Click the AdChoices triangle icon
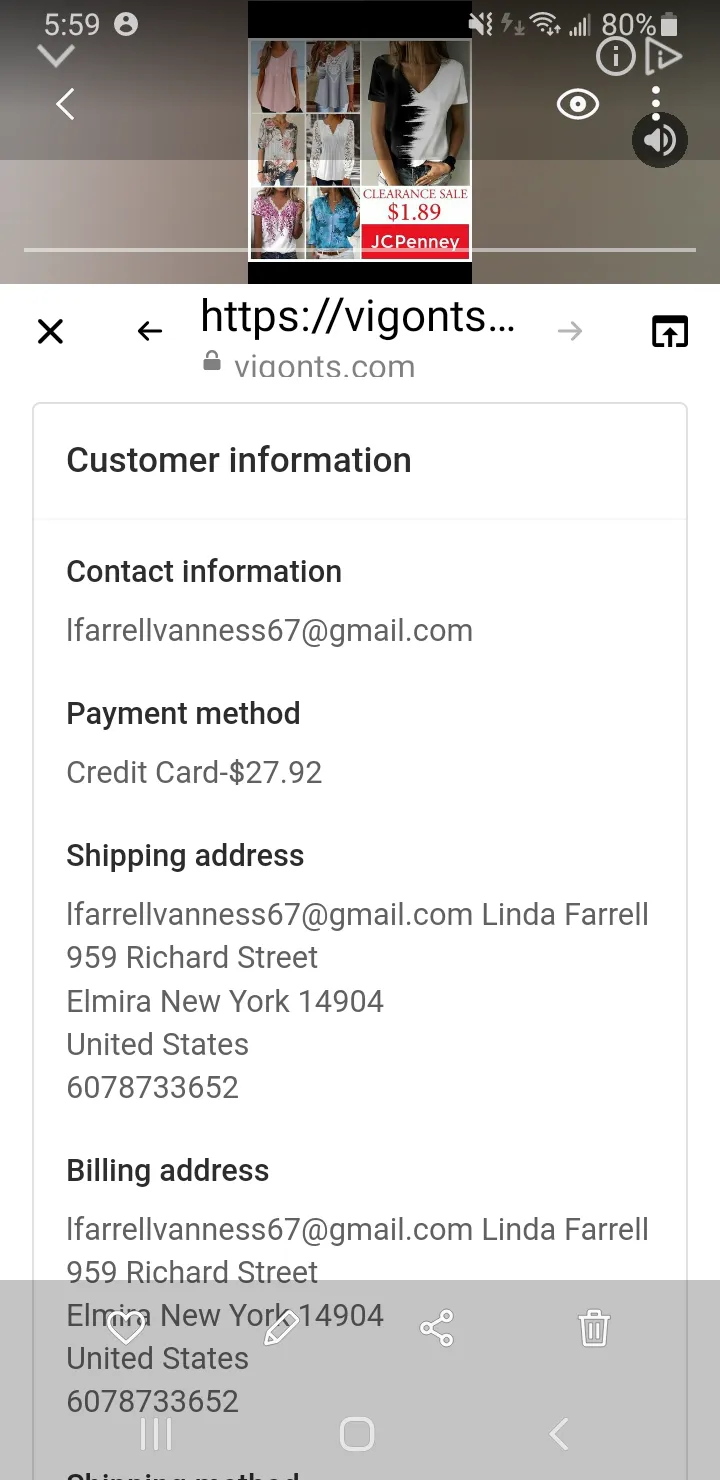 [663, 57]
